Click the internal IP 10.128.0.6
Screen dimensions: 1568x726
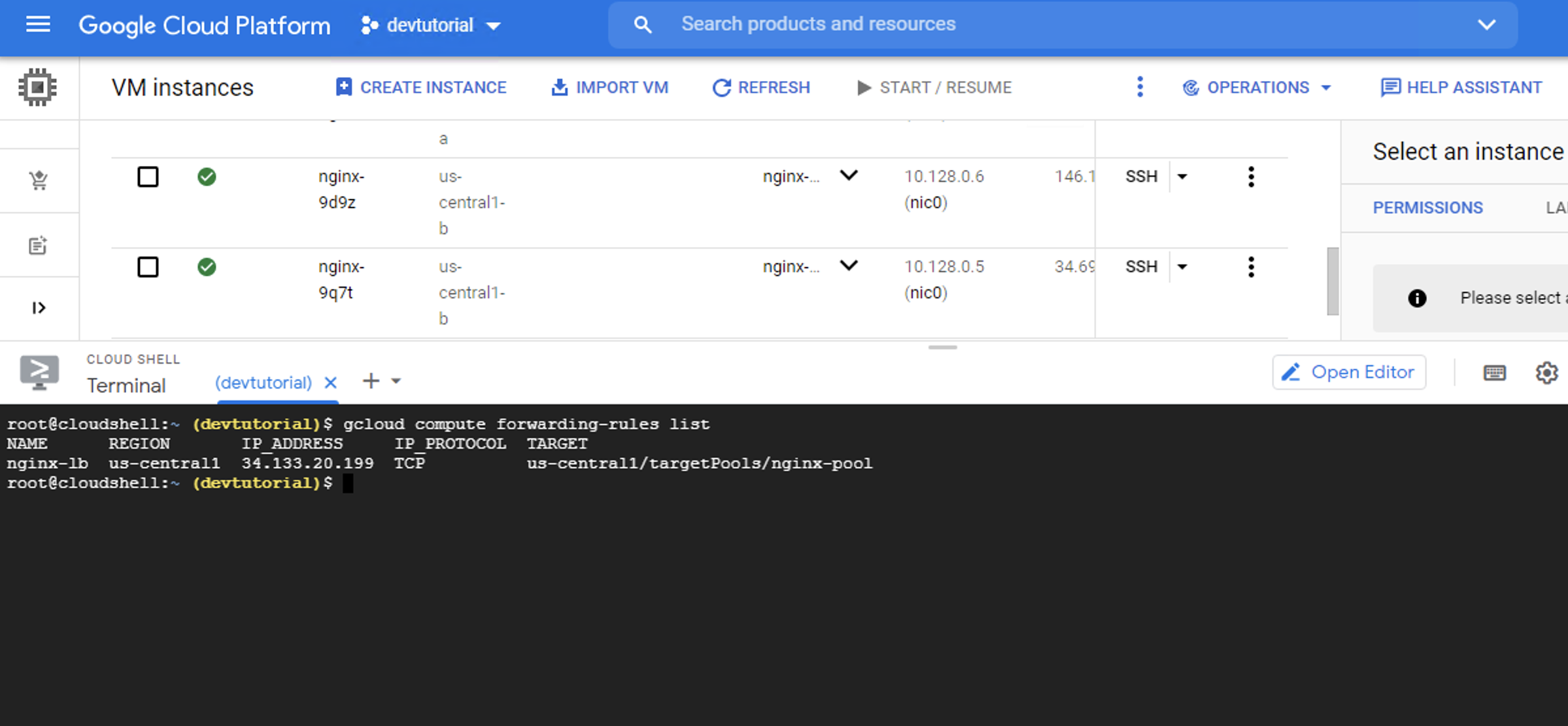coord(944,177)
